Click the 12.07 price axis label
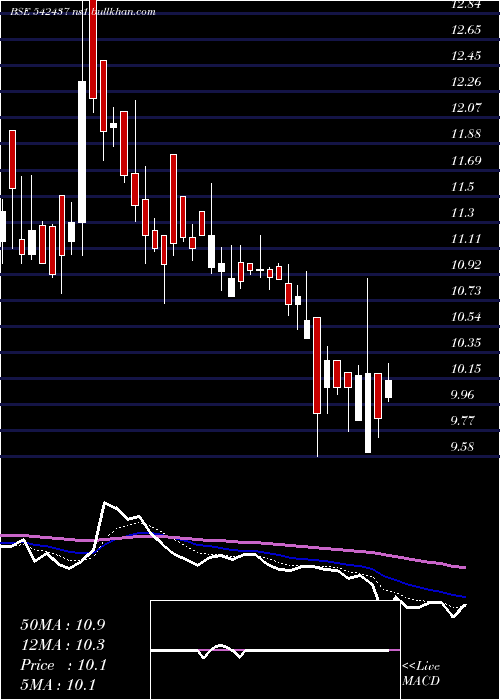 click(x=466, y=108)
